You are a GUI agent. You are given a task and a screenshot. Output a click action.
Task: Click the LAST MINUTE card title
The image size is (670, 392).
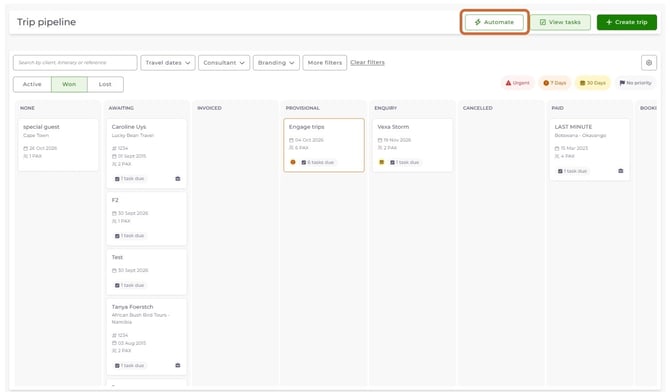click(x=573, y=127)
